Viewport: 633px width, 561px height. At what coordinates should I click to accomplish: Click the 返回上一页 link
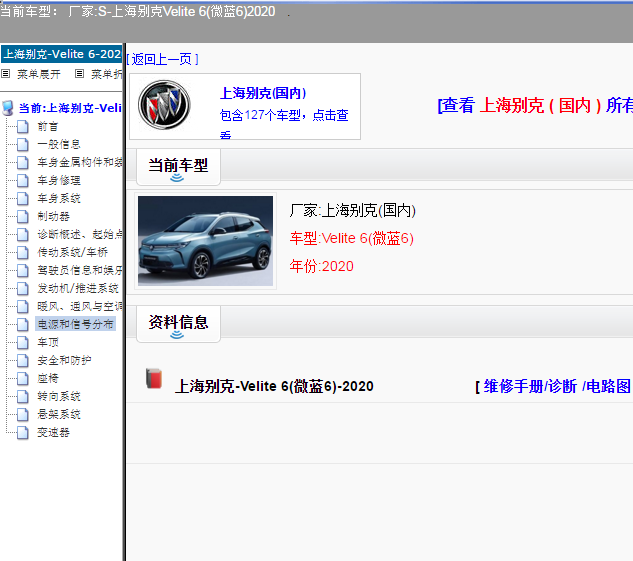(x=162, y=59)
